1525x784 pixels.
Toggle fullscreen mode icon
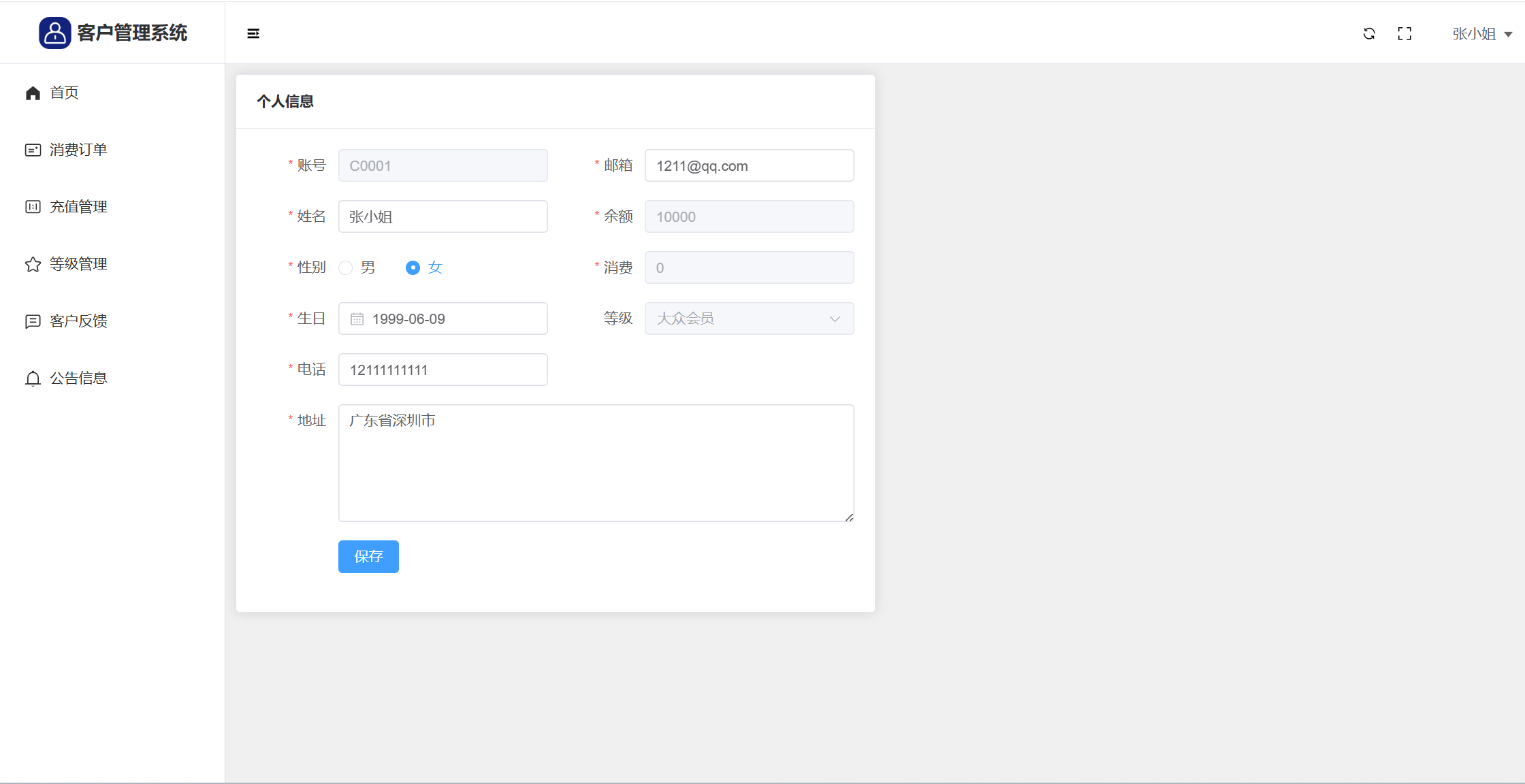coord(1404,33)
